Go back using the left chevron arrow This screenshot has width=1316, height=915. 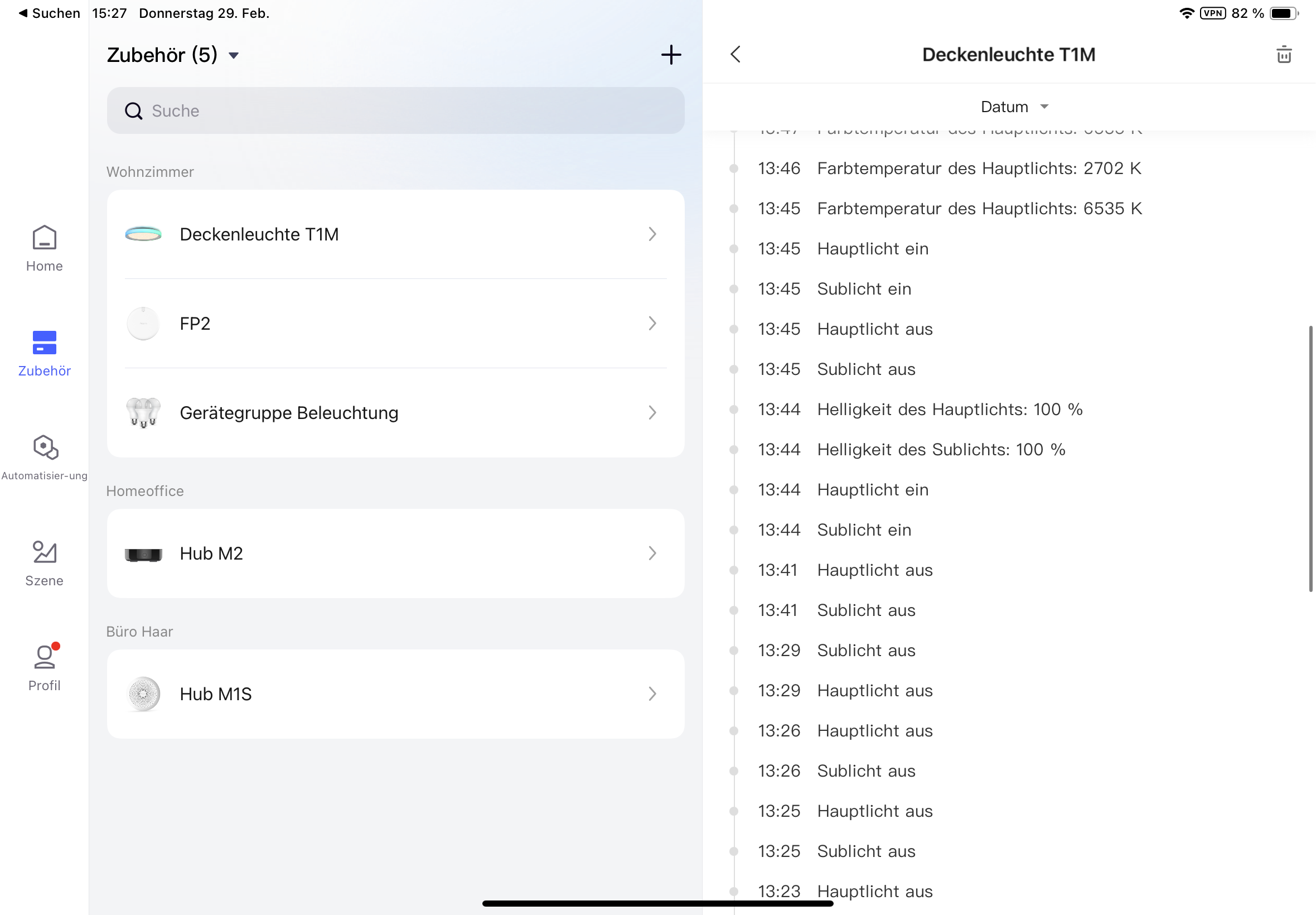click(x=736, y=55)
